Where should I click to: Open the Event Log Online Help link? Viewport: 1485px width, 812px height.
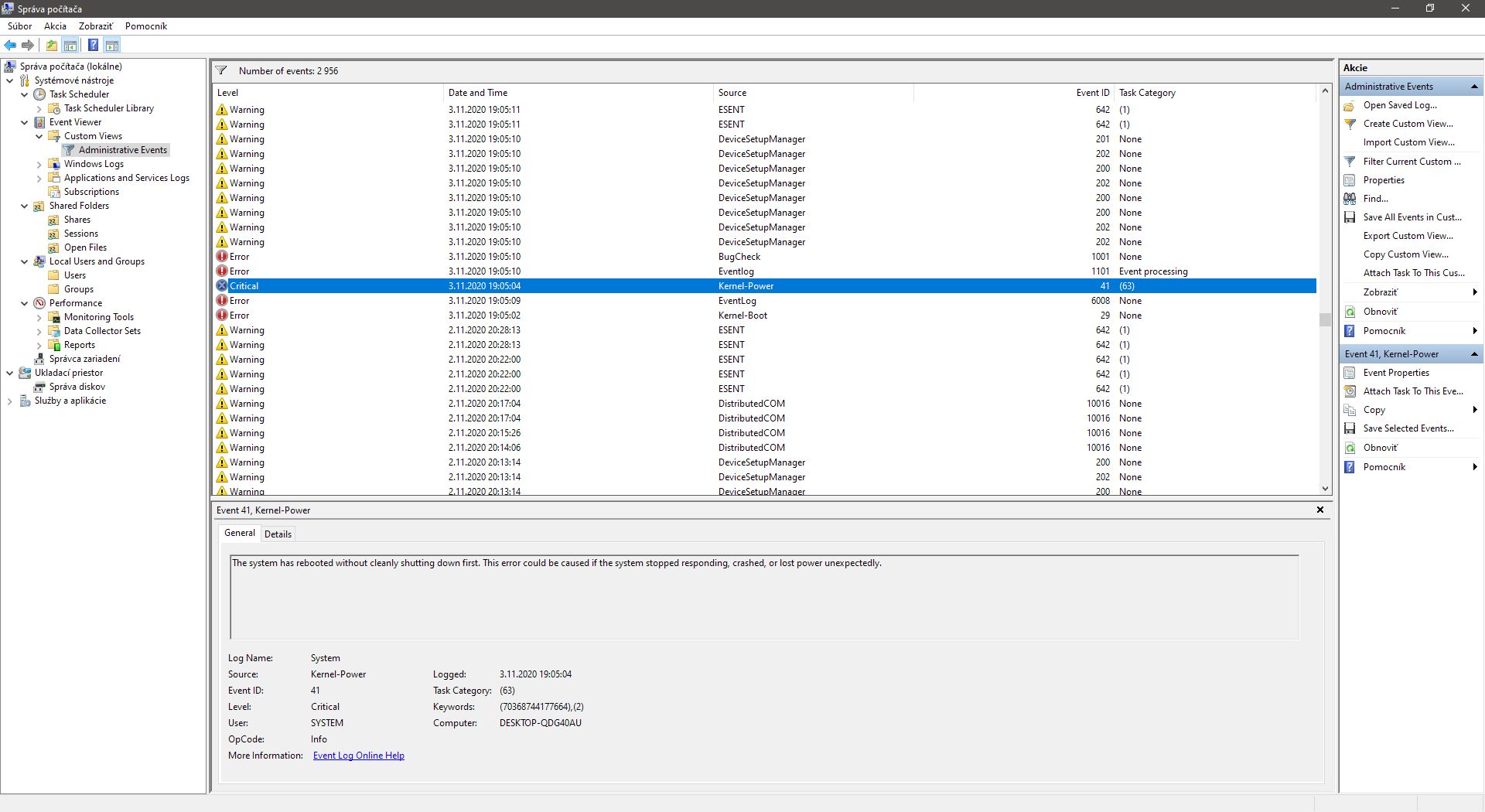358,756
